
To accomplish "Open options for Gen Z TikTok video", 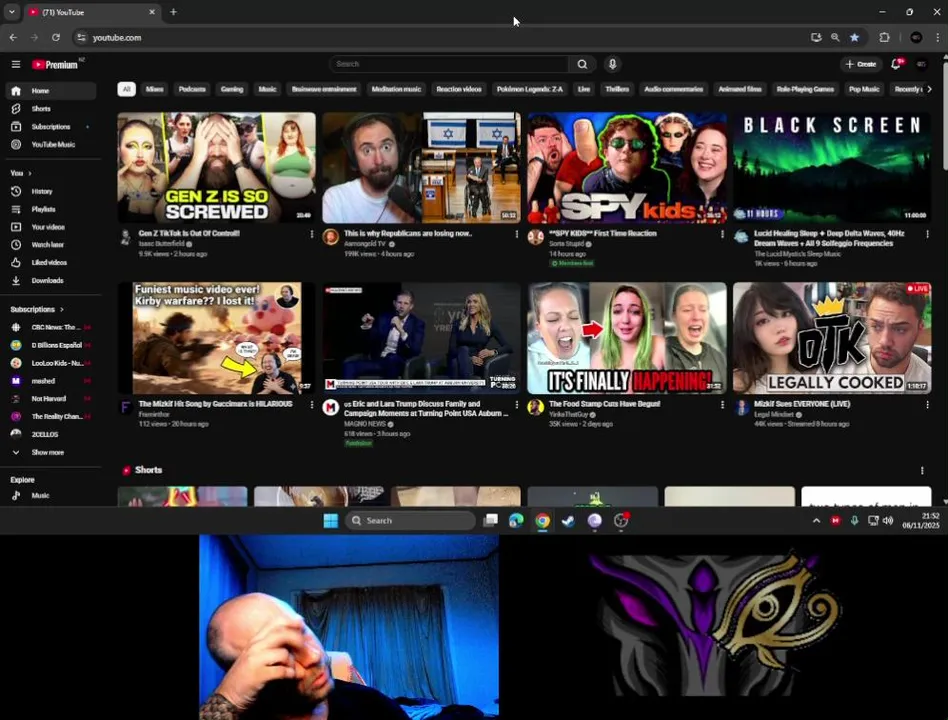I will click(x=312, y=234).
